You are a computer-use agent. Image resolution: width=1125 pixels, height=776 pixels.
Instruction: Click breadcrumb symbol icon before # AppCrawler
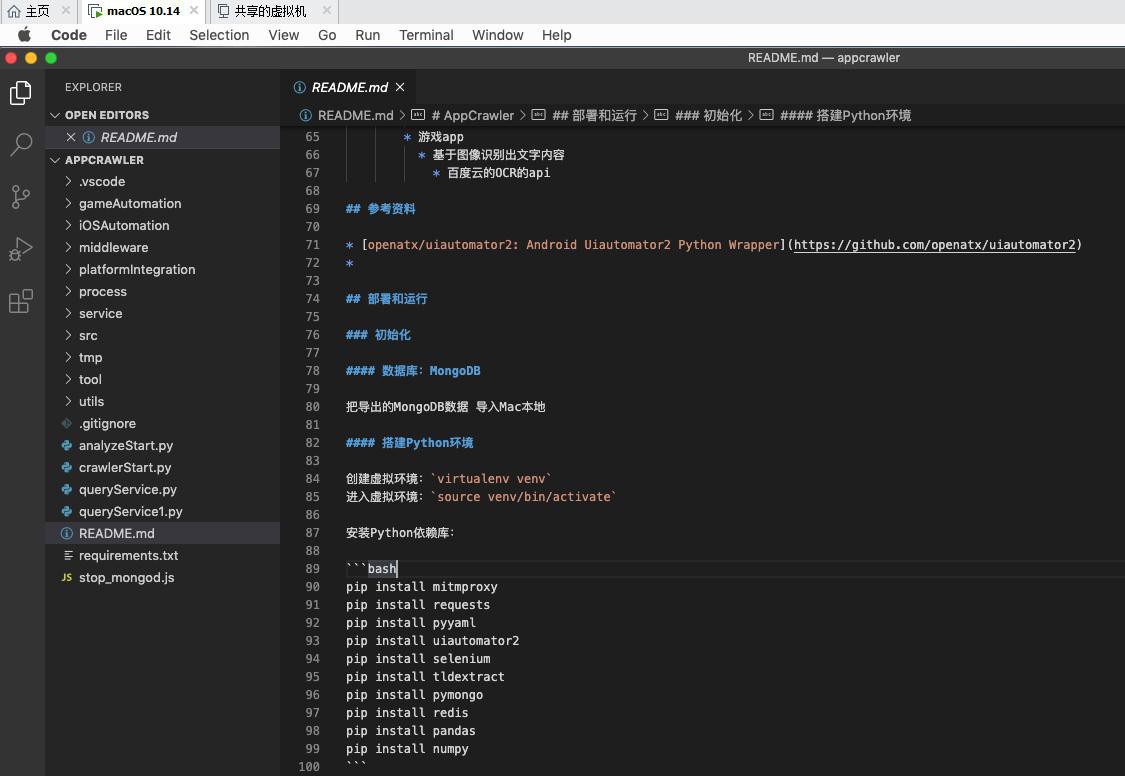pos(418,115)
